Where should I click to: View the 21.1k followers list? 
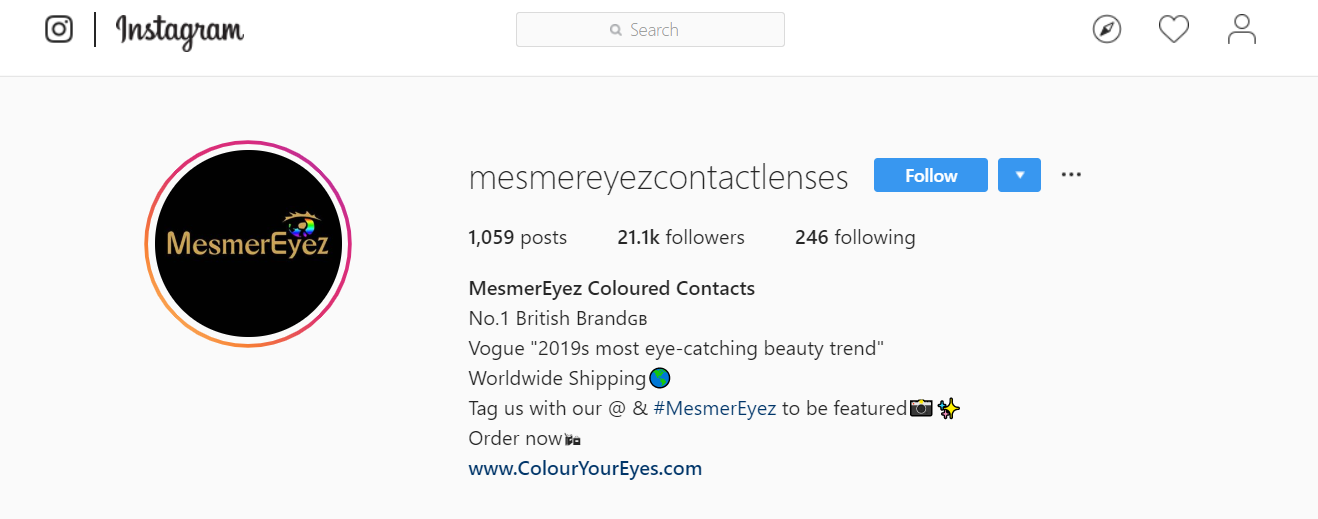click(x=681, y=238)
